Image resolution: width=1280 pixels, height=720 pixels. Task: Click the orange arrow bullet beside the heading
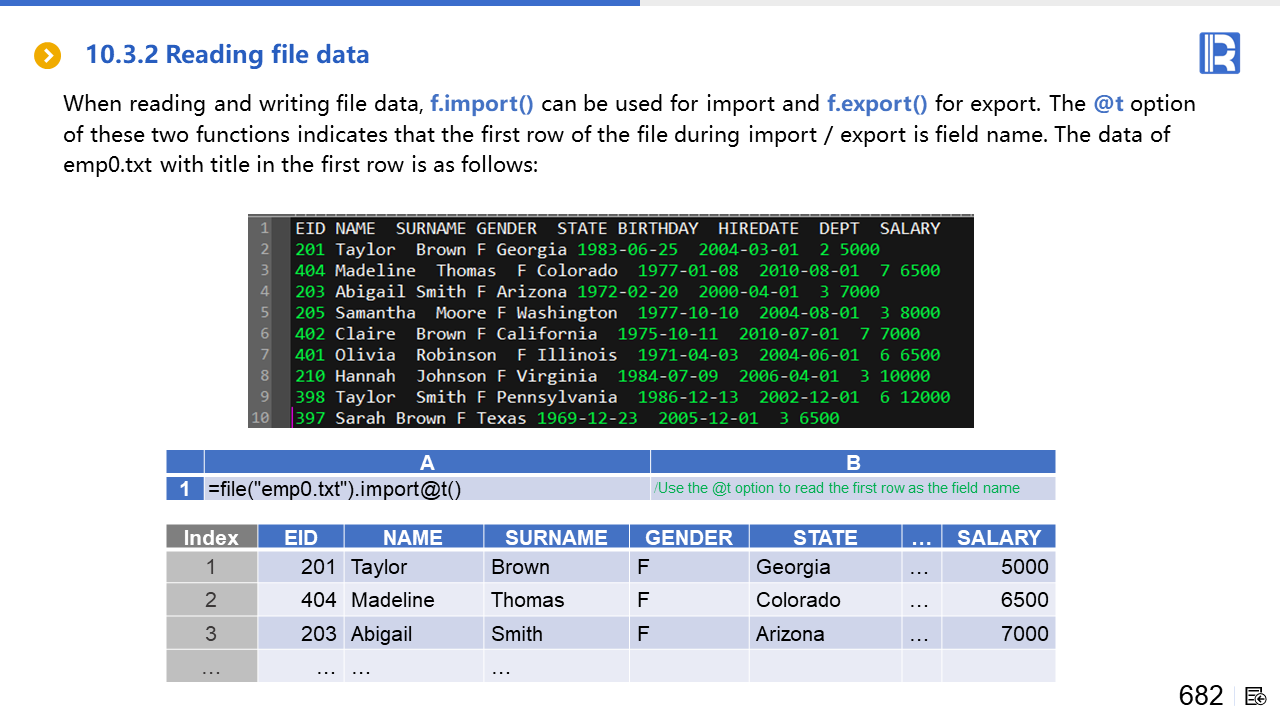click(x=47, y=56)
